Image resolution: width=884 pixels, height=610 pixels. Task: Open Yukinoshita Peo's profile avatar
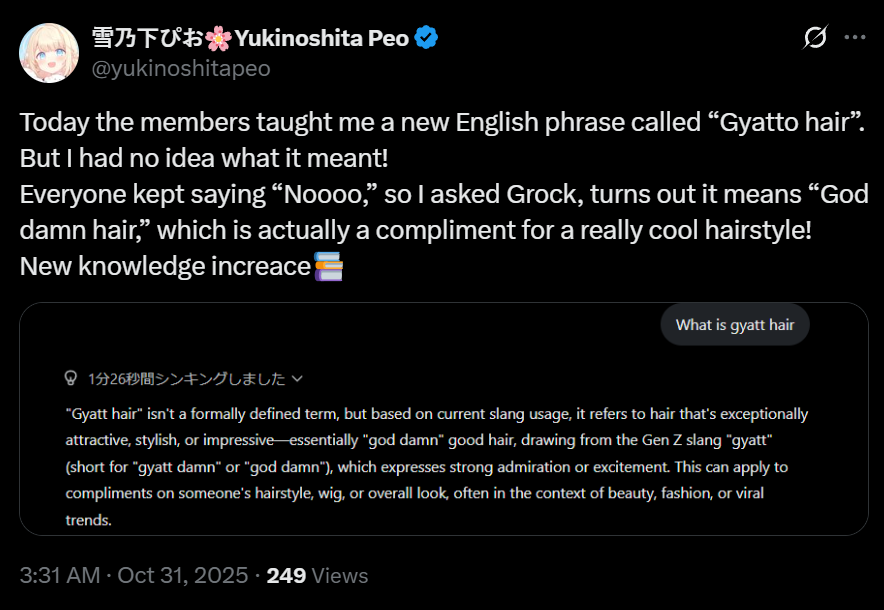click(x=49, y=53)
